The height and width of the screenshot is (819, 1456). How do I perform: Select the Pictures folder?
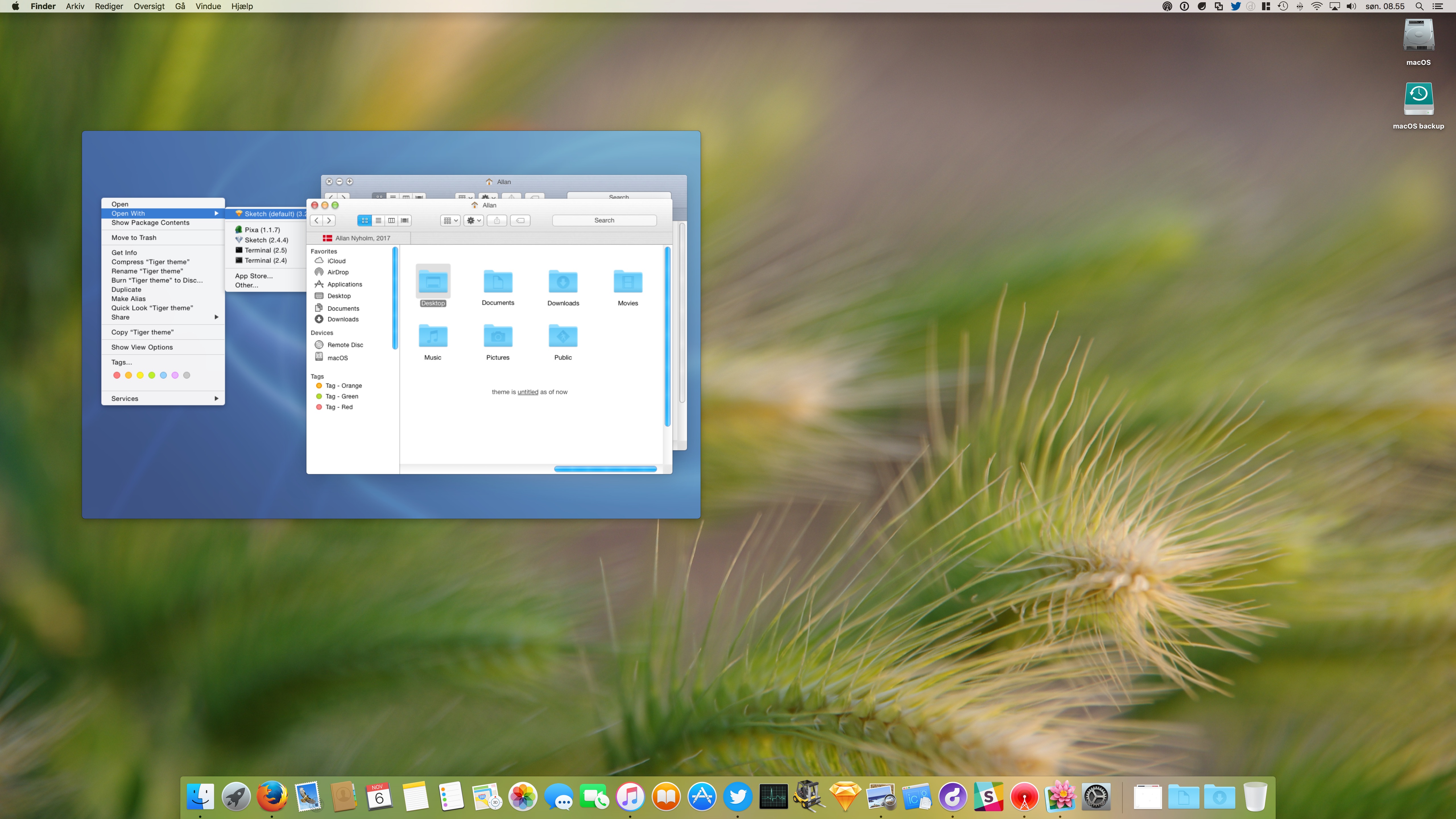tap(497, 337)
